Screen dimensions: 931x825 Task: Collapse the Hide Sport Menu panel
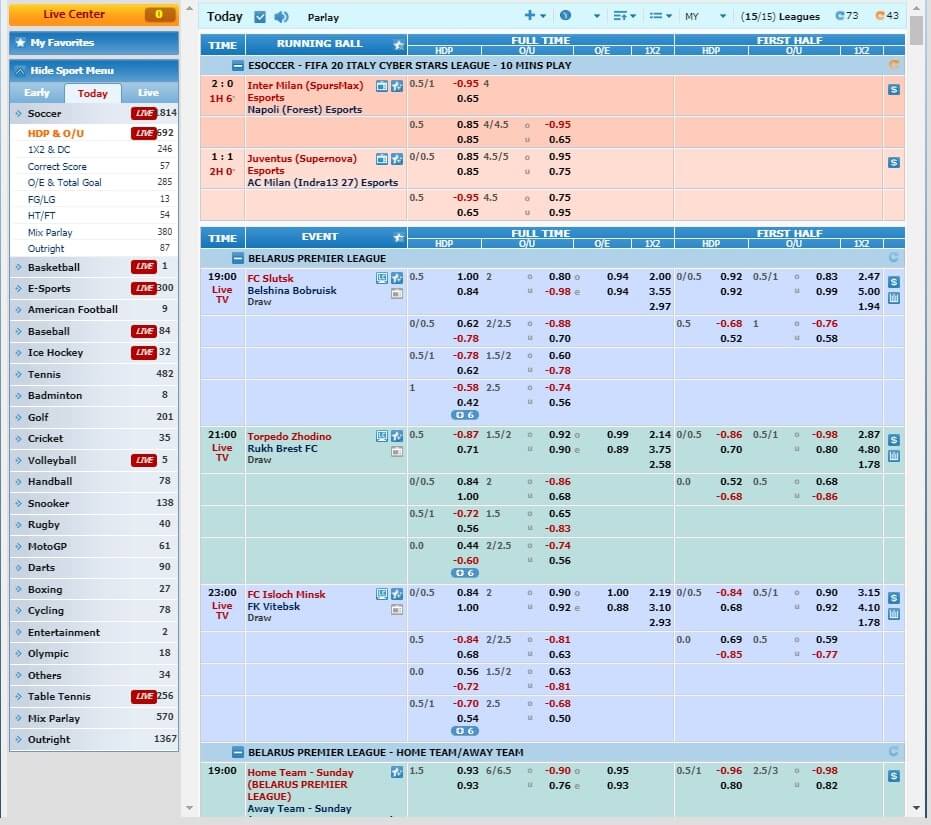[94, 70]
